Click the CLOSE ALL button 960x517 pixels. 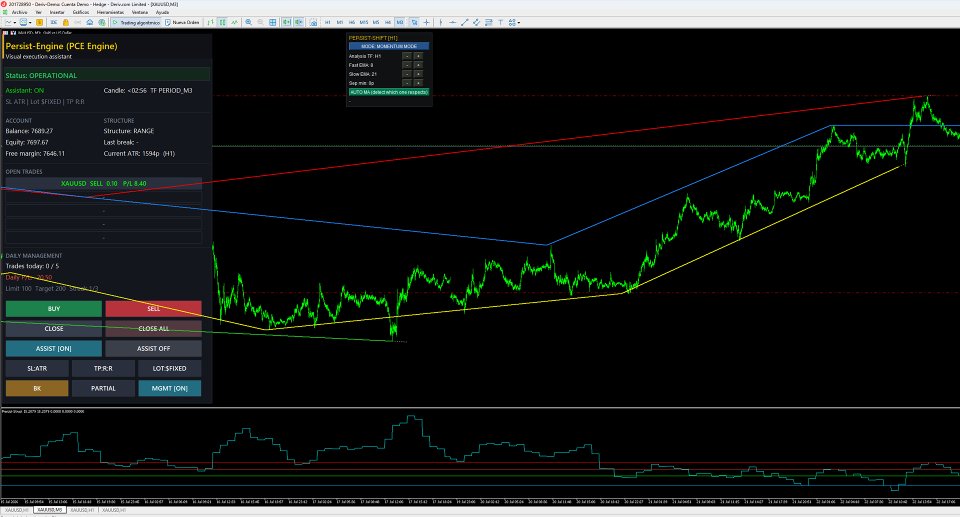(153, 328)
